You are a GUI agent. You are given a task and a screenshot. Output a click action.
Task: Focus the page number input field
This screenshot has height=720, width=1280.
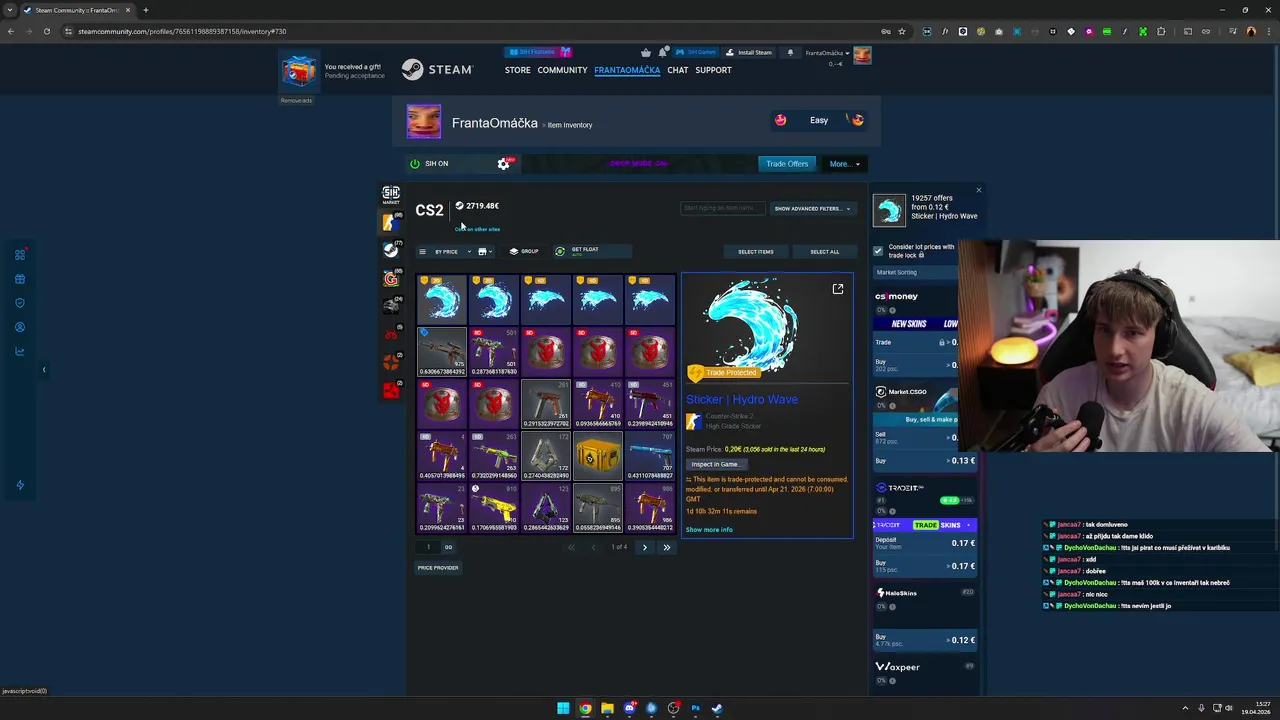click(x=429, y=547)
